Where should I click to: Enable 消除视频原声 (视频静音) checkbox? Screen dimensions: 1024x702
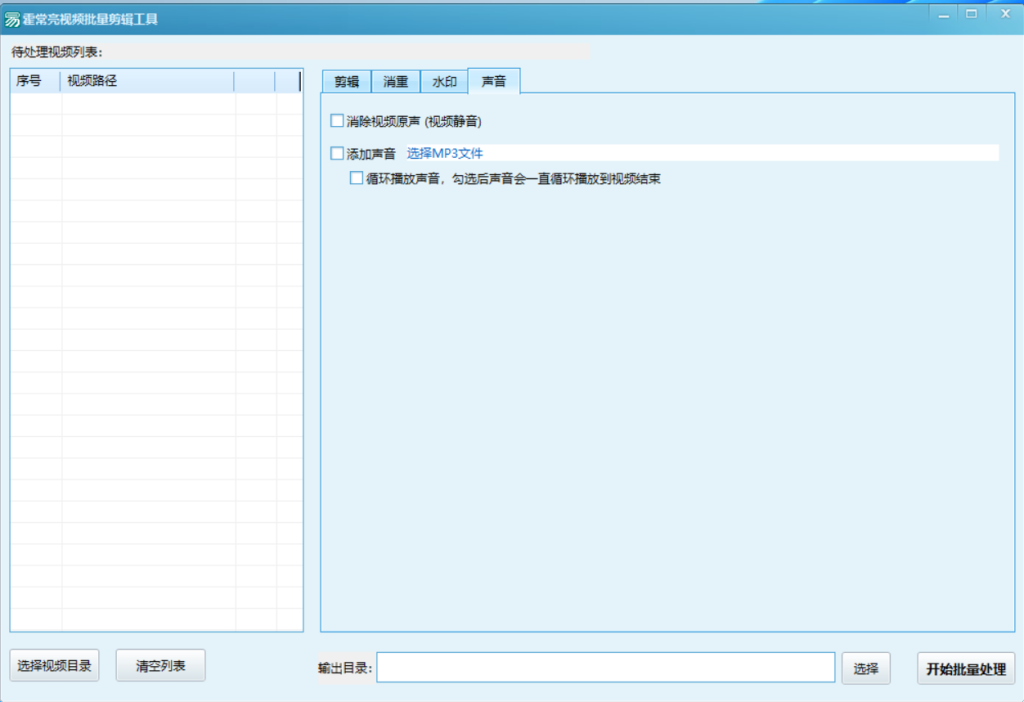point(337,121)
